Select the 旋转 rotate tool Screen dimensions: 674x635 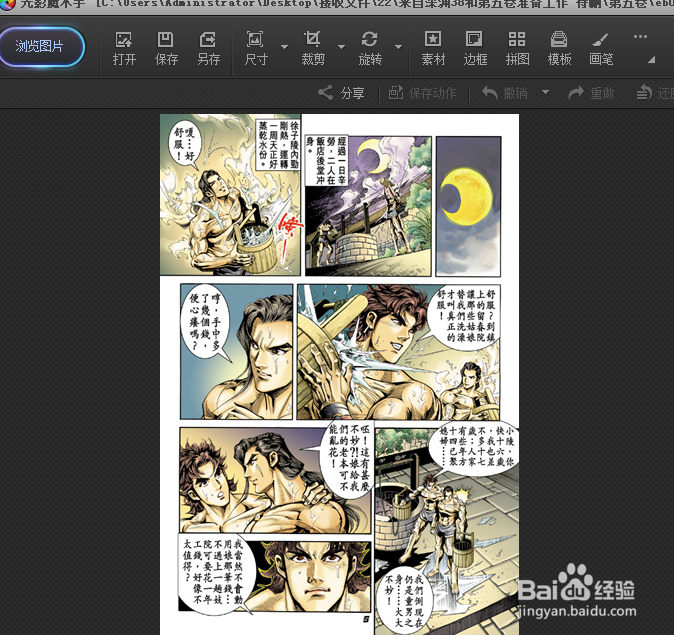coord(370,48)
